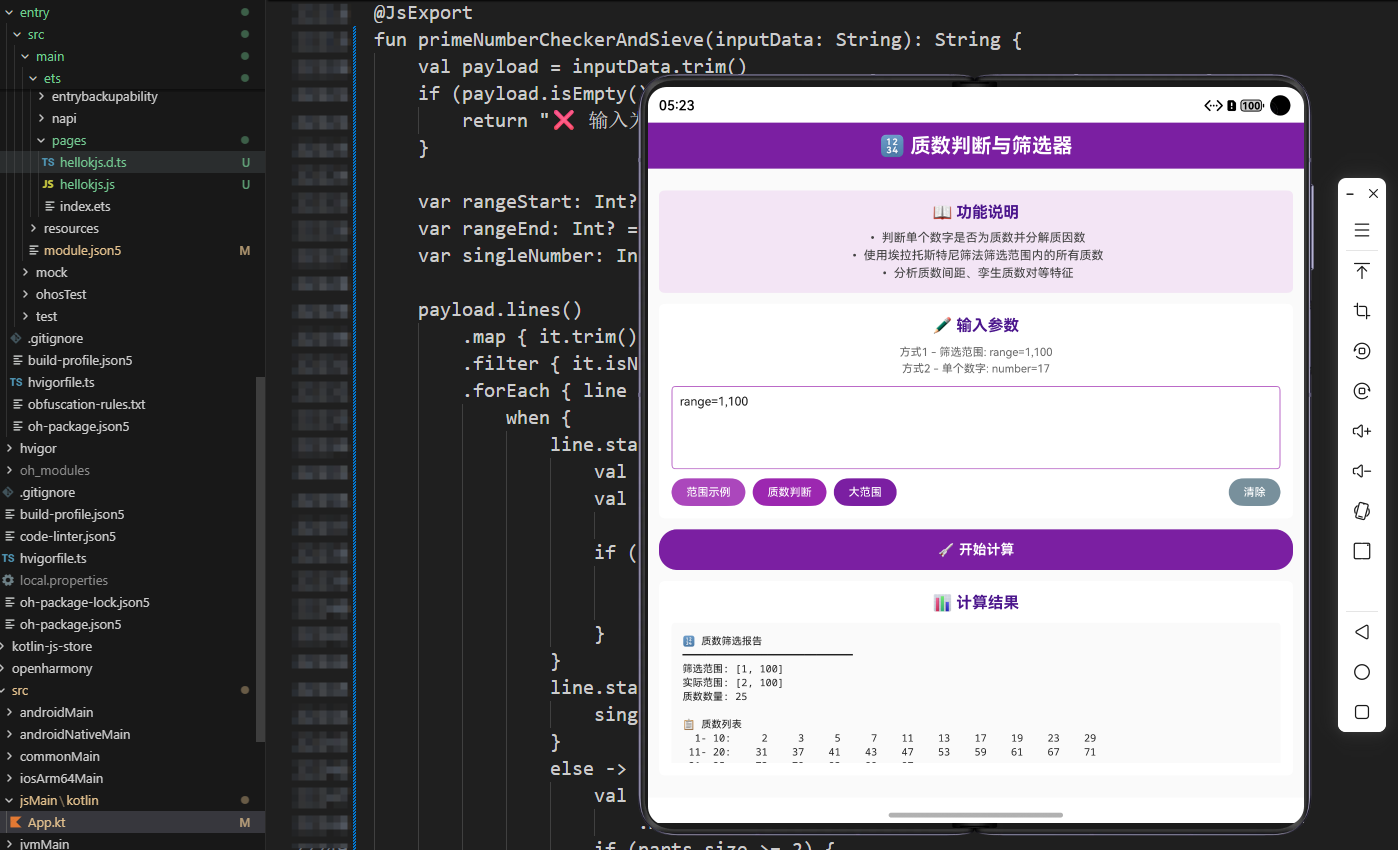Click the upload arrow icon in emulator toolbar
Image resolution: width=1398 pixels, height=850 pixels.
coord(1361,270)
